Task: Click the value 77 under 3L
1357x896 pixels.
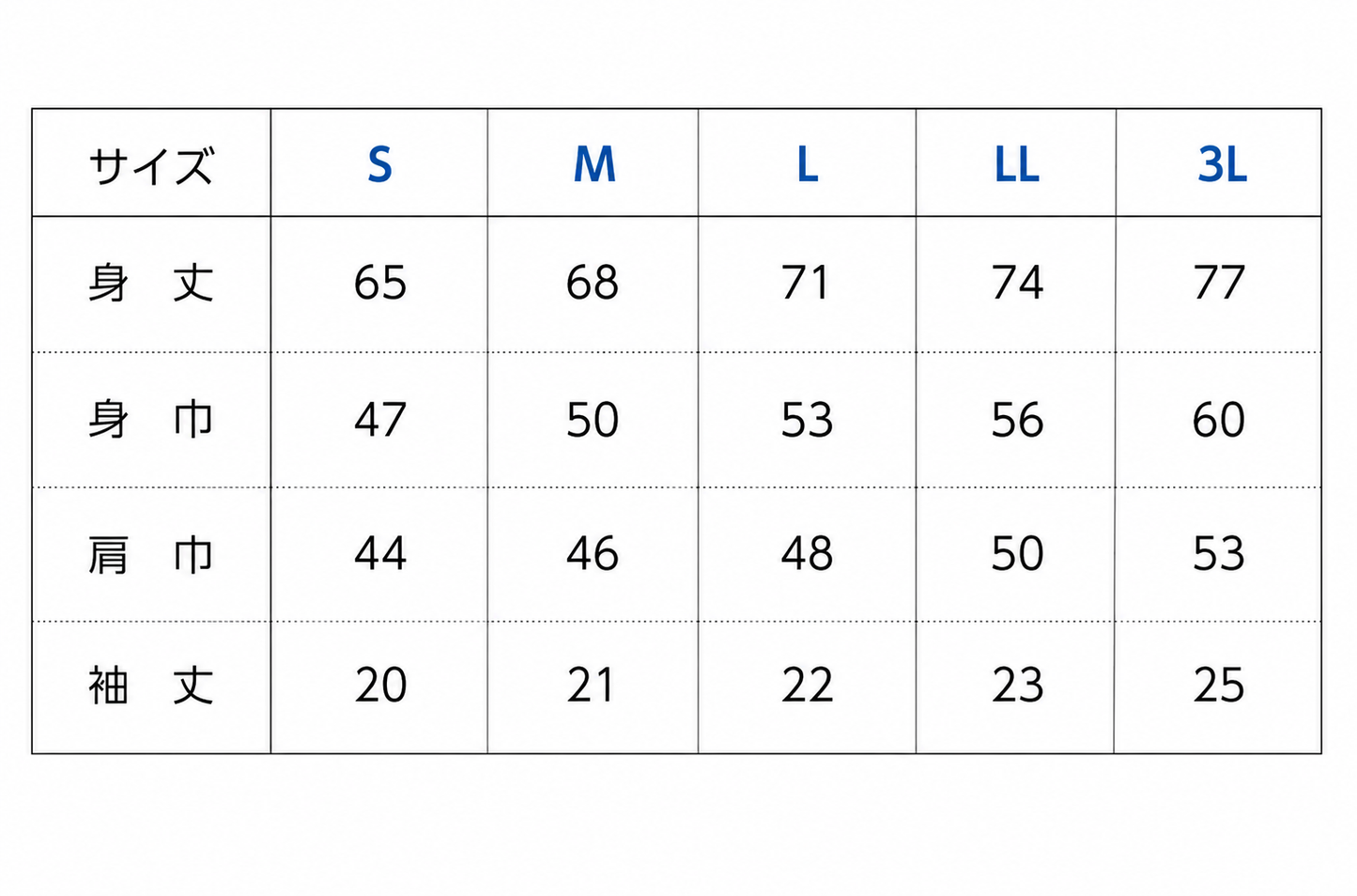Action: point(1219,283)
